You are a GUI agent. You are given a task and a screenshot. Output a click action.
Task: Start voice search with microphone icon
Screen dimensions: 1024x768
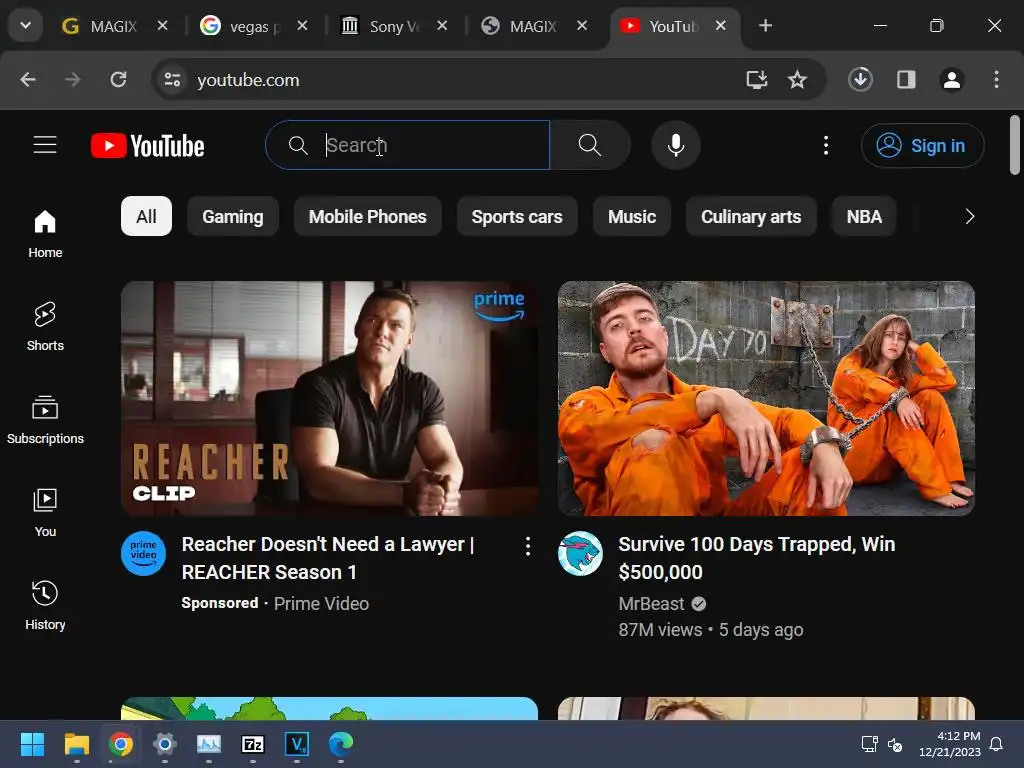(x=676, y=145)
